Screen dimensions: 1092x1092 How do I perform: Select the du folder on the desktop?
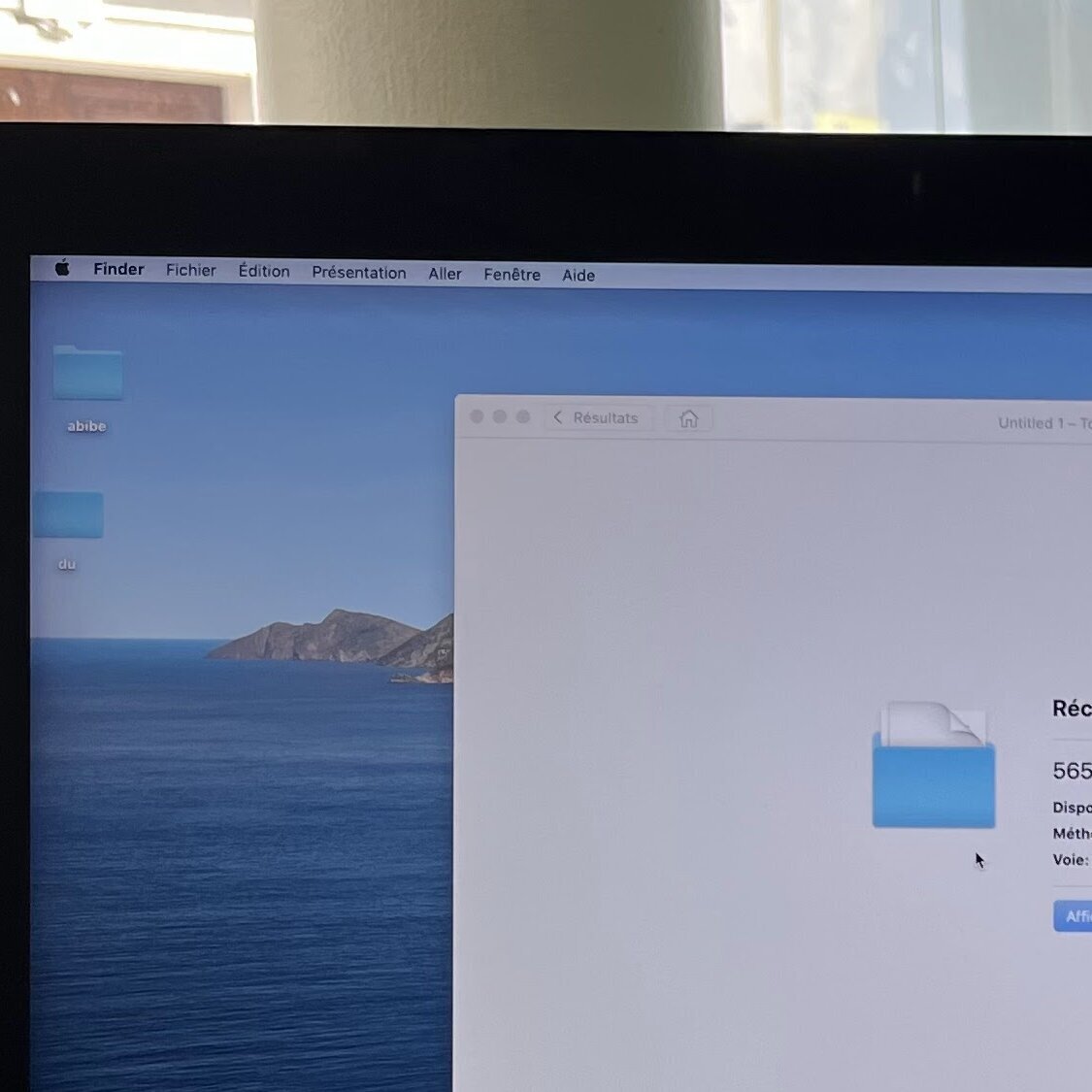click(68, 514)
